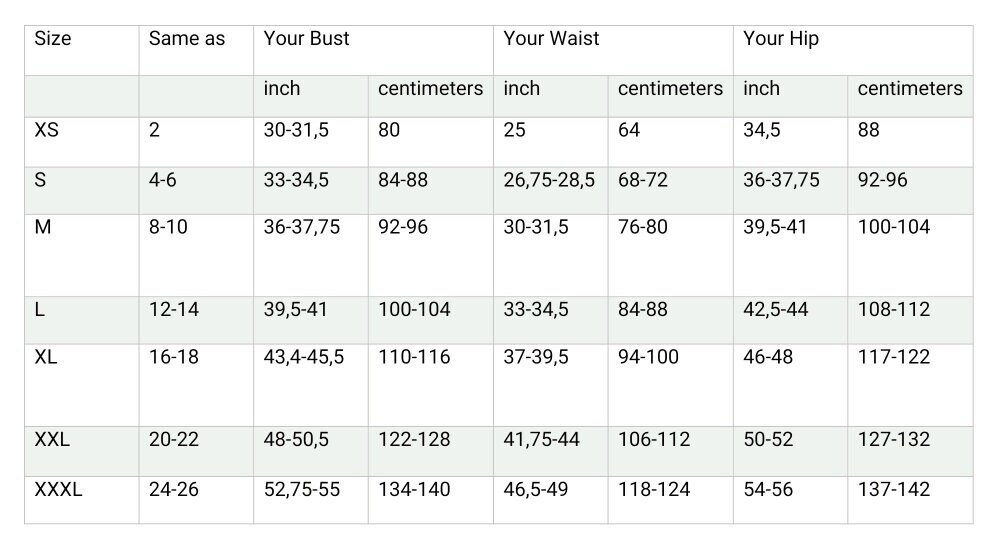Select the XXL size row label
Image resolution: width=1000 pixels, height=540 pixels.
52,439
